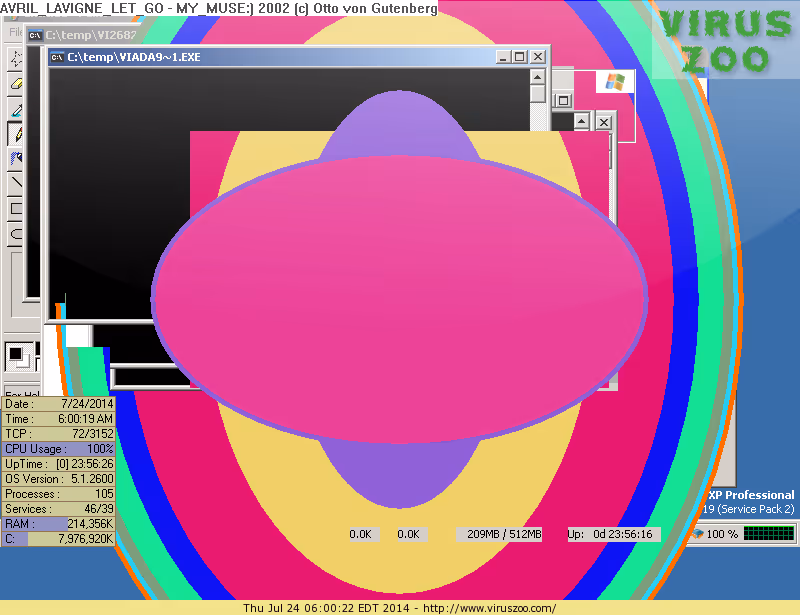This screenshot has width=800, height=615.
Task: Select the Eraser tool in Paint
Action: (x=16, y=83)
